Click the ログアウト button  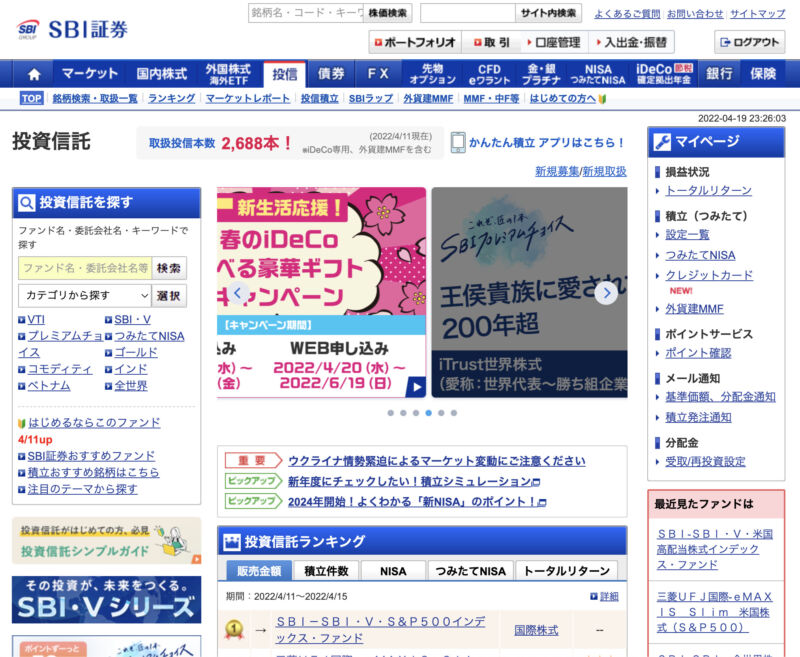[x=749, y=42]
